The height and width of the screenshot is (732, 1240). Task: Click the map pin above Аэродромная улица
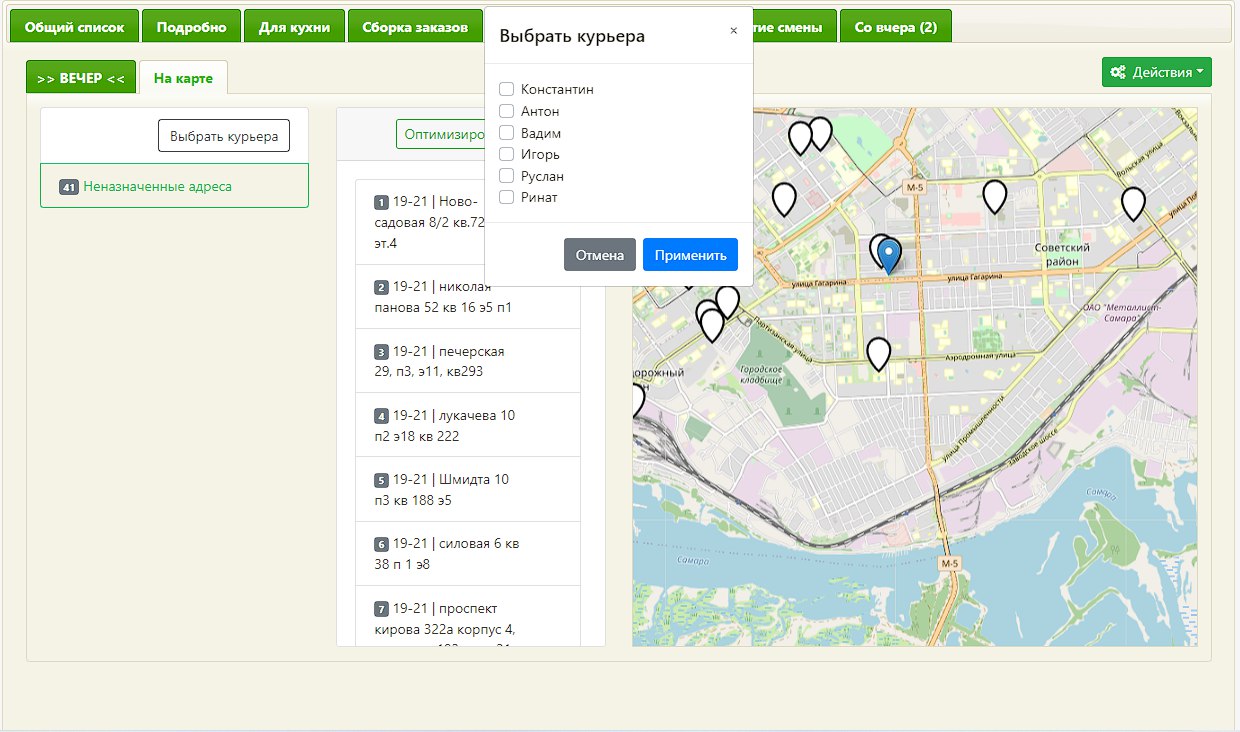(878, 353)
